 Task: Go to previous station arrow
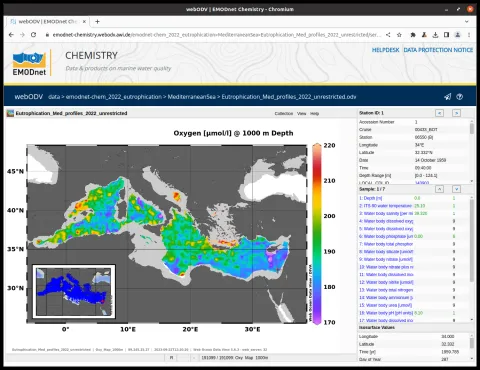pos(440,113)
